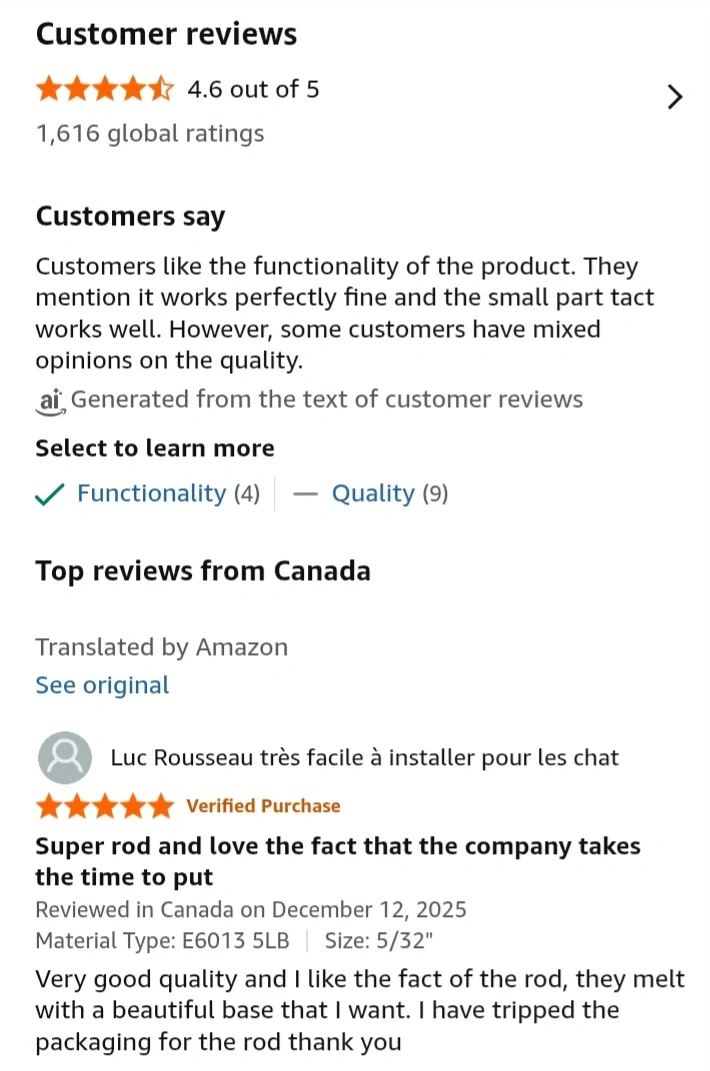Open the 1,616 global ratings count
Viewport: 710px width, 1071px height.
(150, 134)
